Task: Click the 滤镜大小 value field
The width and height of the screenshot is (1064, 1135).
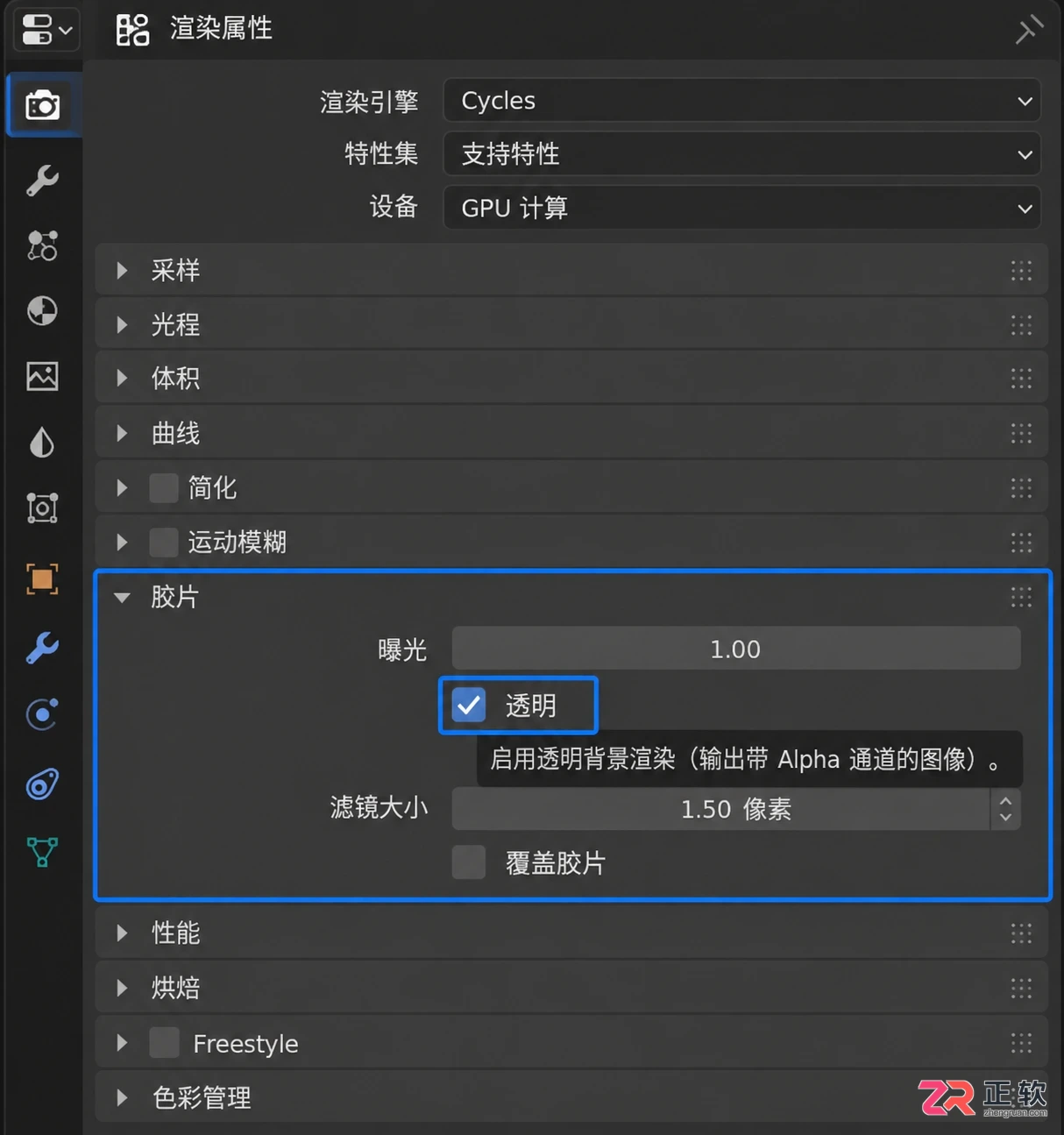Action: pos(721,808)
